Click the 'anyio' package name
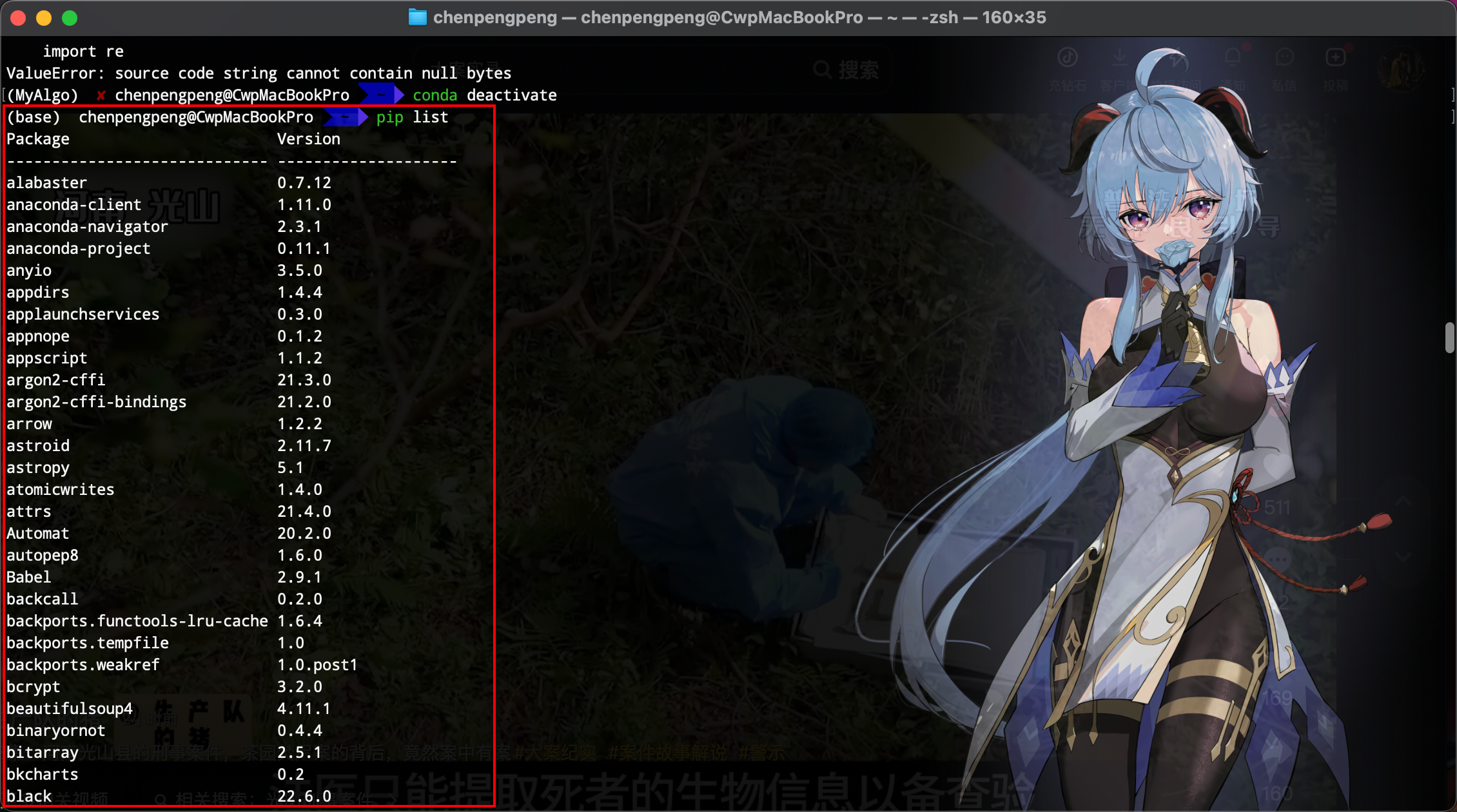 [29, 271]
